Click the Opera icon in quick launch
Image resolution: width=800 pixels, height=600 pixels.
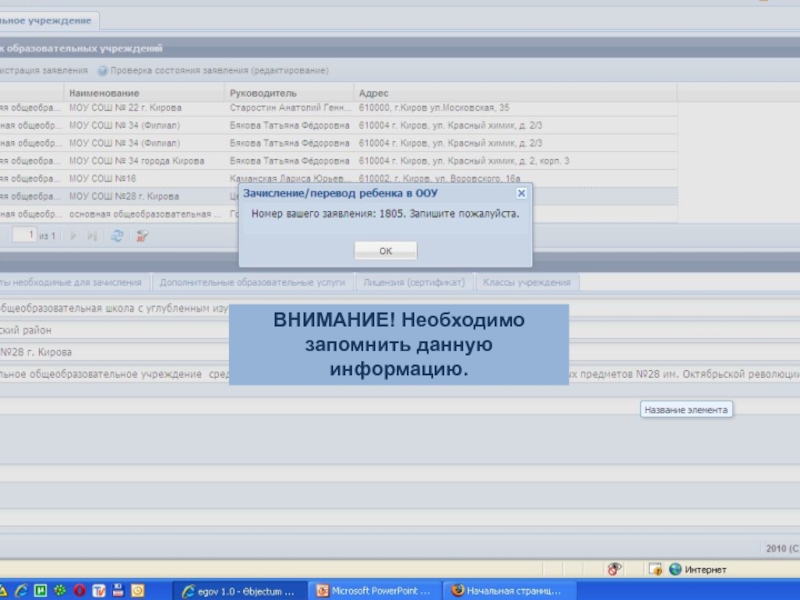tap(78, 590)
